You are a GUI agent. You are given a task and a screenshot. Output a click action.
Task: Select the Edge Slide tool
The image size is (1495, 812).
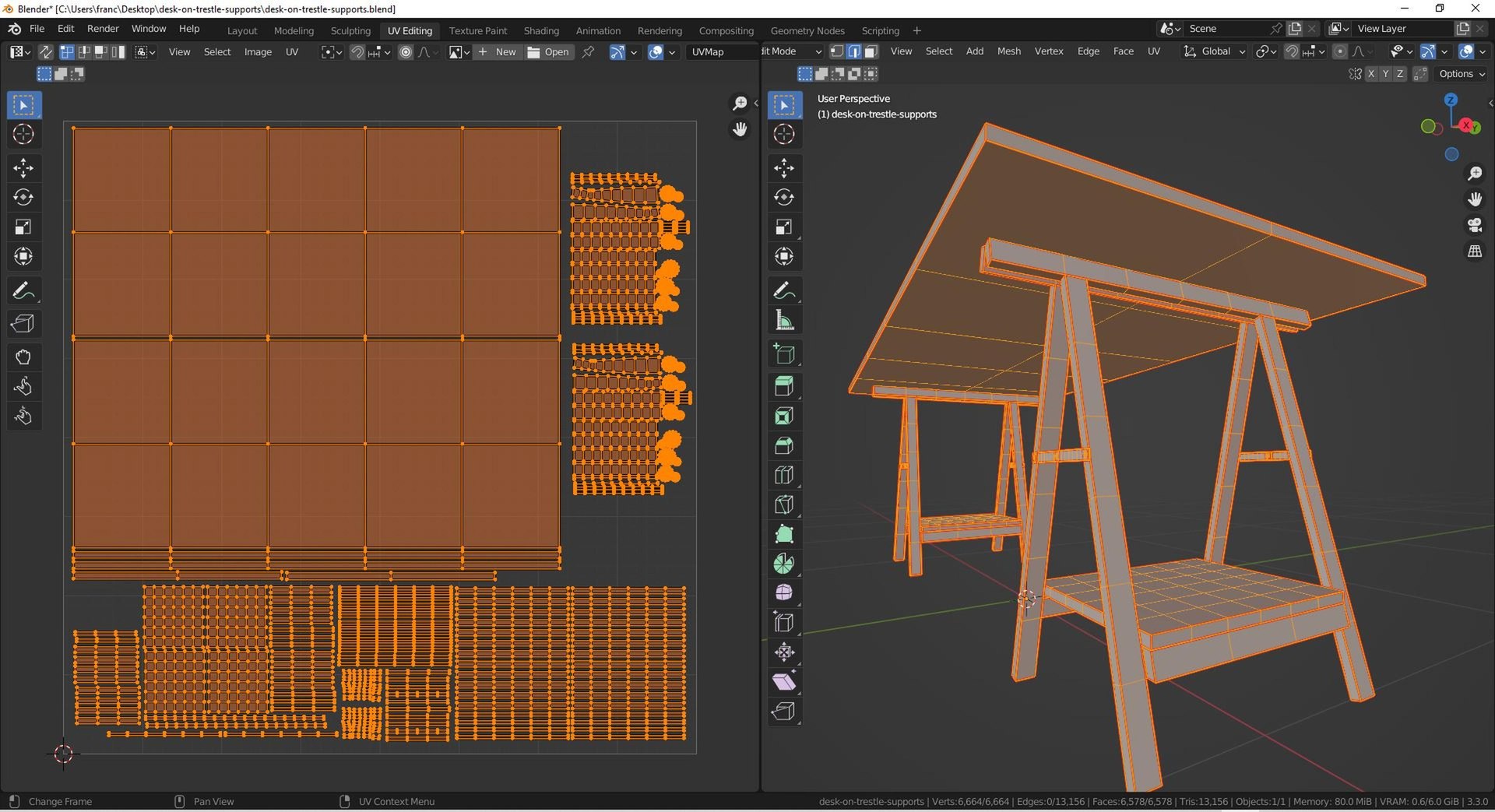[x=784, y=623]
